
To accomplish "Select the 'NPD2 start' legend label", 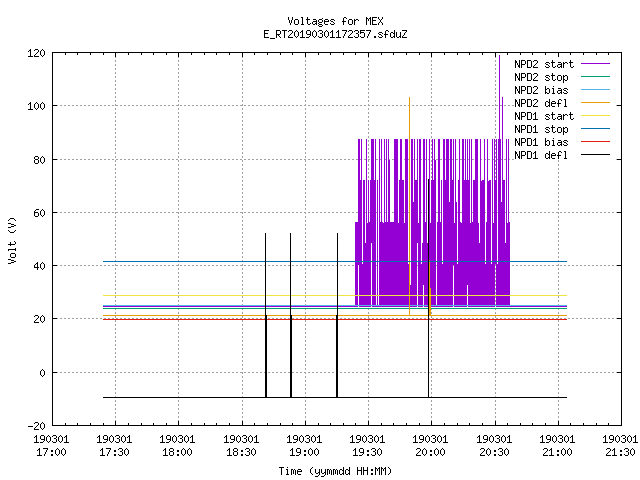I will [x=544, y=64].
